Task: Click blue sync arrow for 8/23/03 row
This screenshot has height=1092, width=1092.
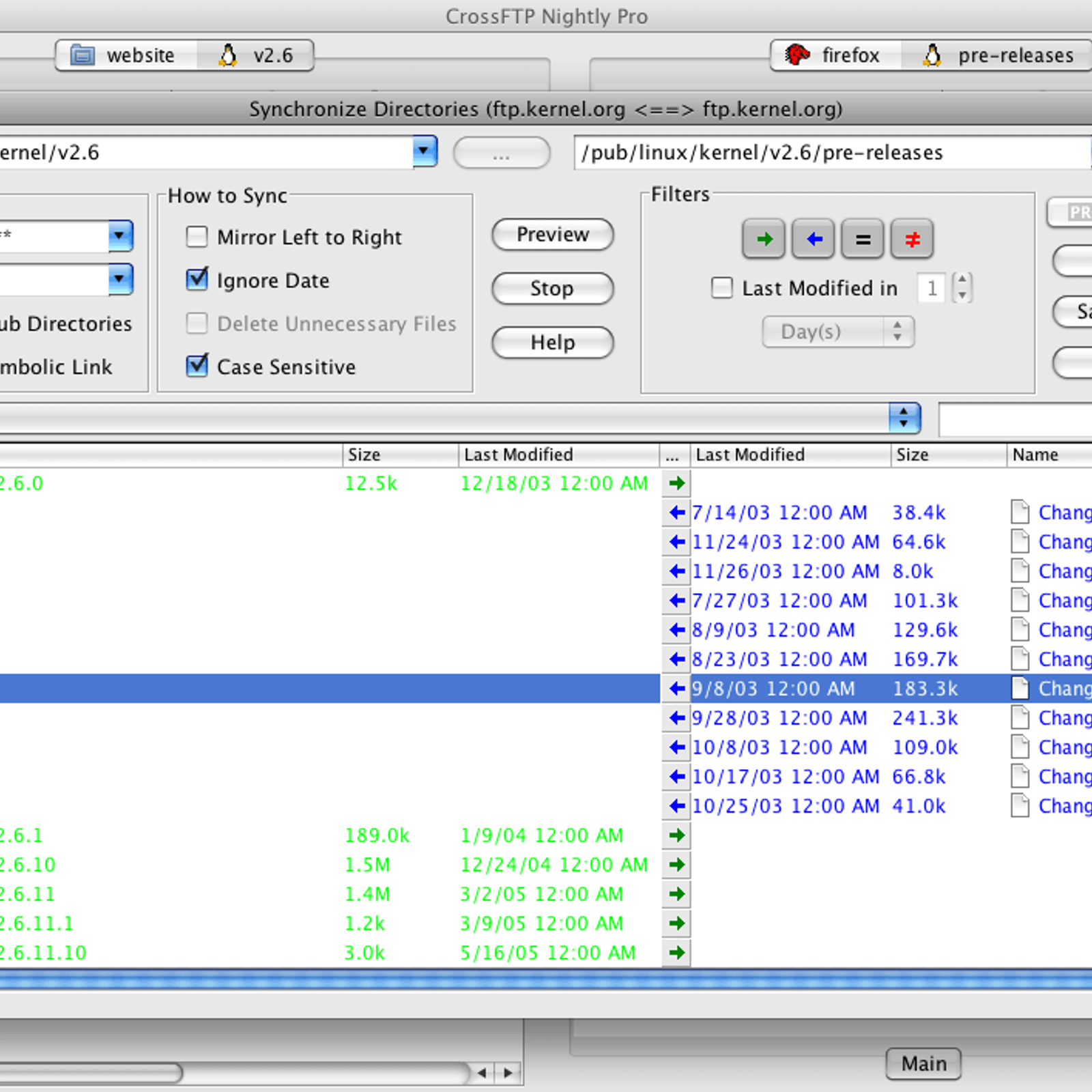Action: (676, 659)
